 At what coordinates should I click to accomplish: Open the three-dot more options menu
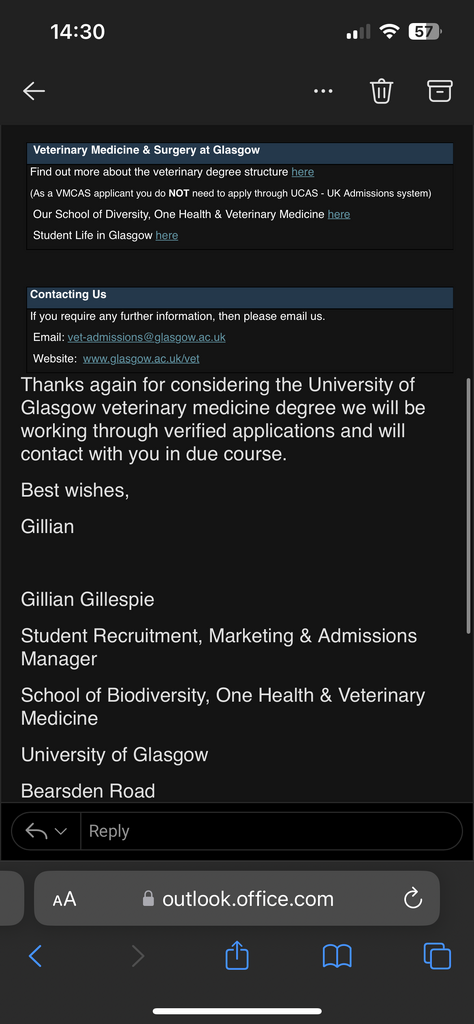tap(323, 91)
